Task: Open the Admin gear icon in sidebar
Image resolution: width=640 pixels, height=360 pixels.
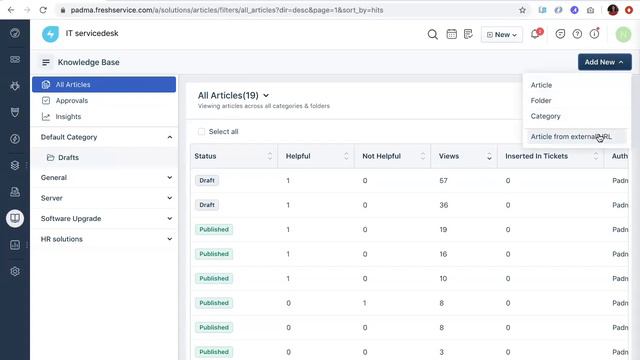Action: click(15, 271)
